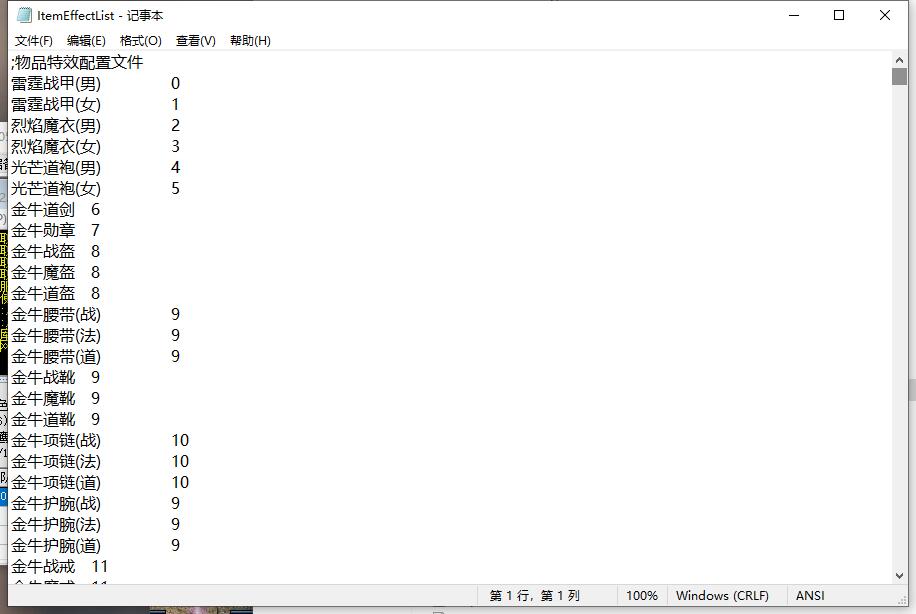The height and width of the screenshot is (614, 916).
Task: Minimize the ItemEffectList Notepad window
Action: [793, 15]
